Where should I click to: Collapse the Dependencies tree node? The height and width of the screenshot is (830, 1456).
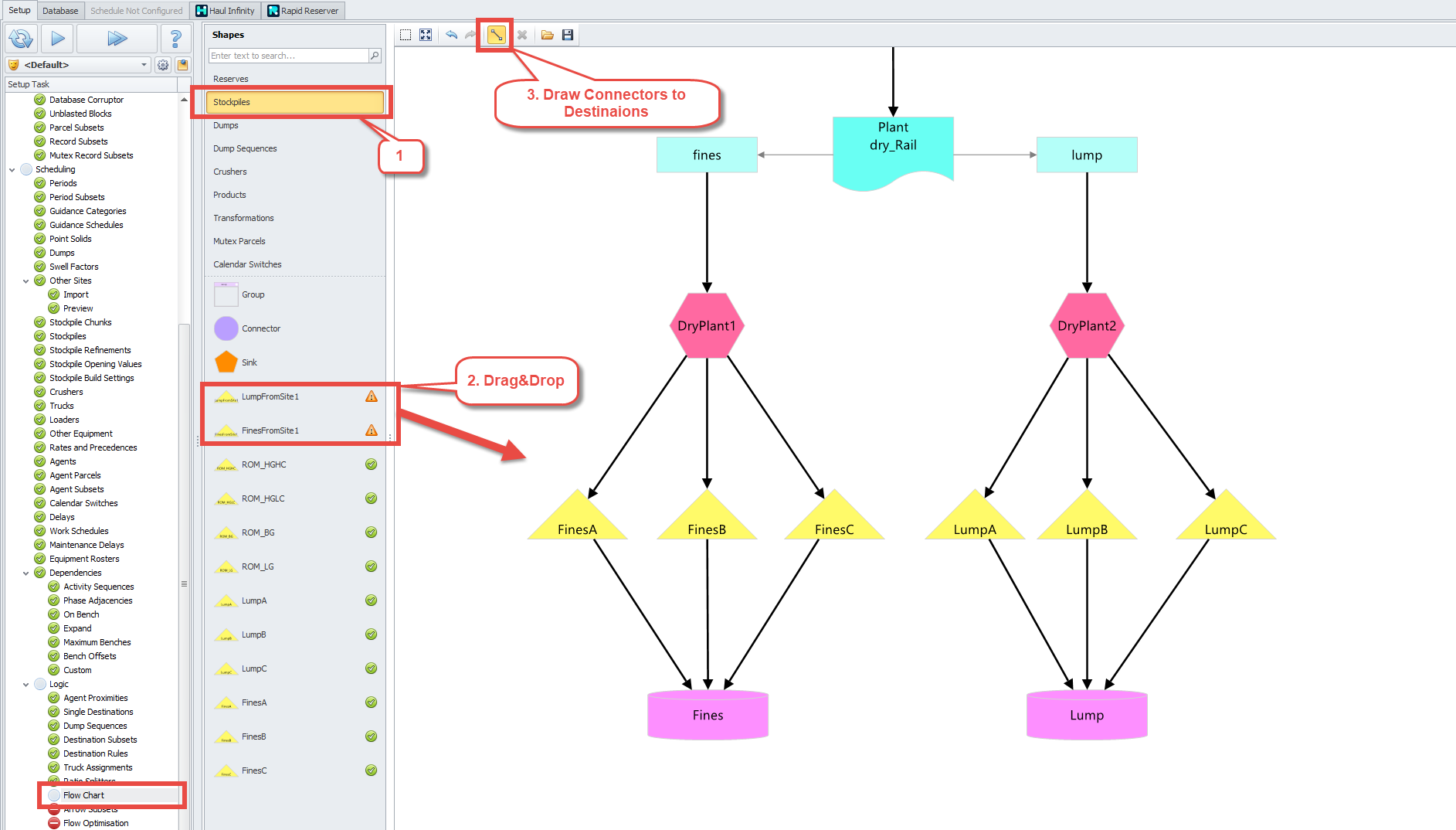tap(26, 573)
